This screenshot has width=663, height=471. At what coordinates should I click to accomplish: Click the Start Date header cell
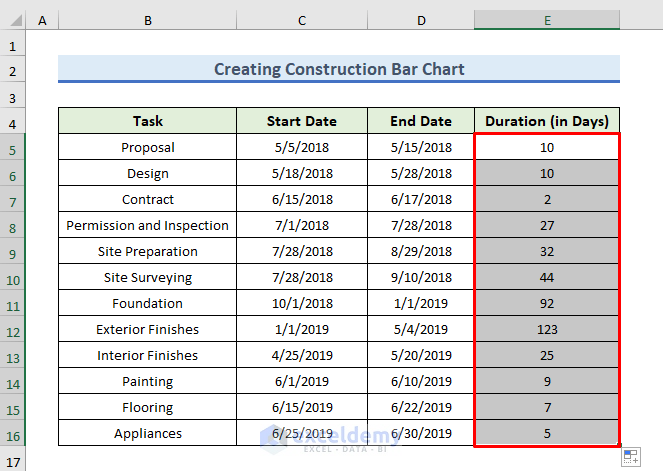point(302,121)
